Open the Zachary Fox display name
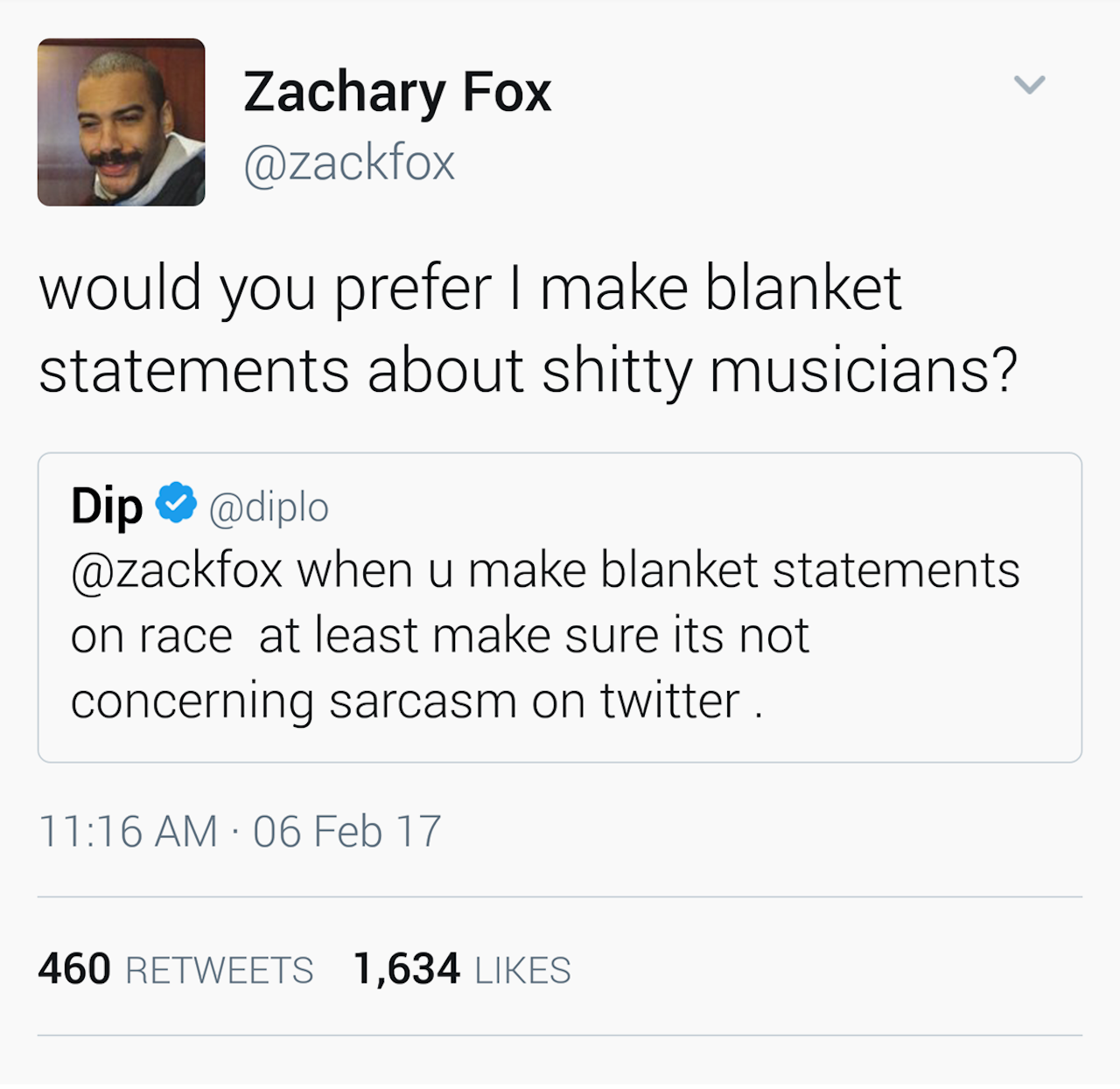 pos(397,93)
